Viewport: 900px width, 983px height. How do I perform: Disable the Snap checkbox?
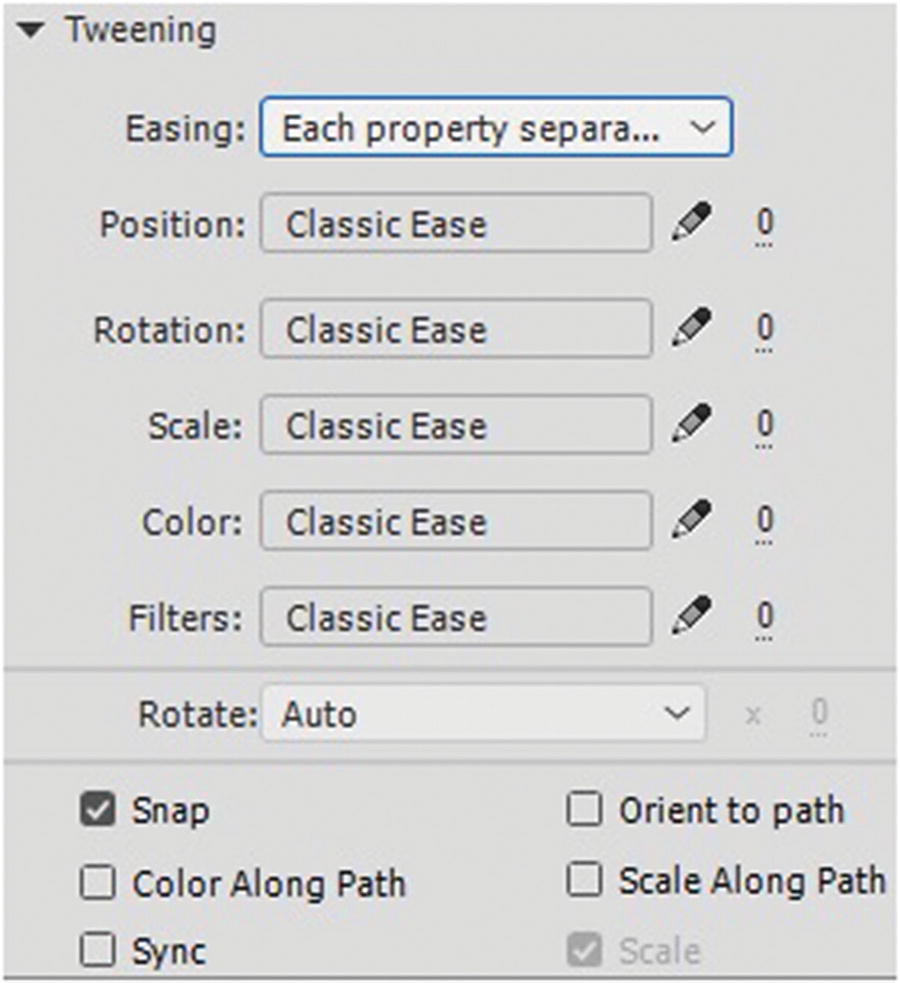click(97, 811)
